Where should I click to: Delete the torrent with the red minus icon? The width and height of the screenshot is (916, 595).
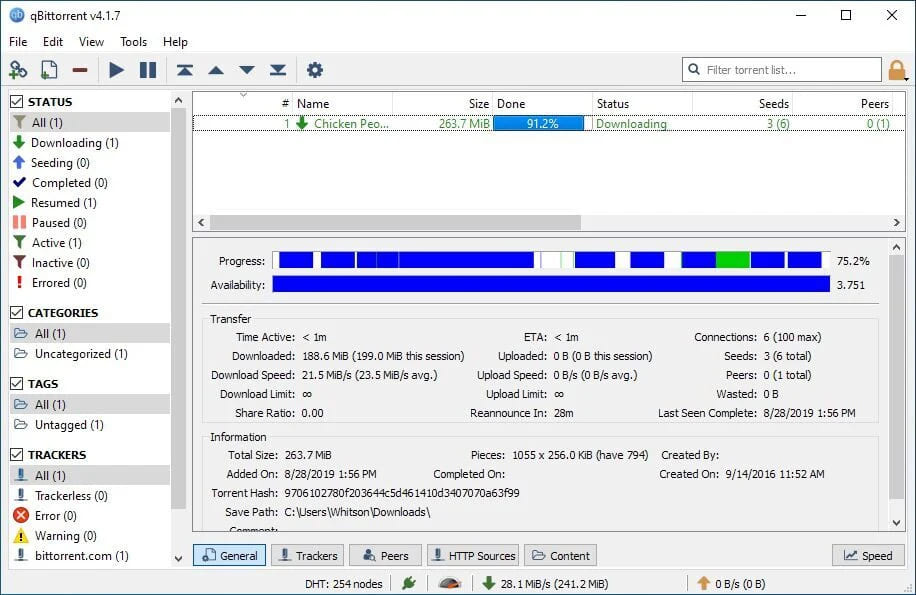coord(80,70)
